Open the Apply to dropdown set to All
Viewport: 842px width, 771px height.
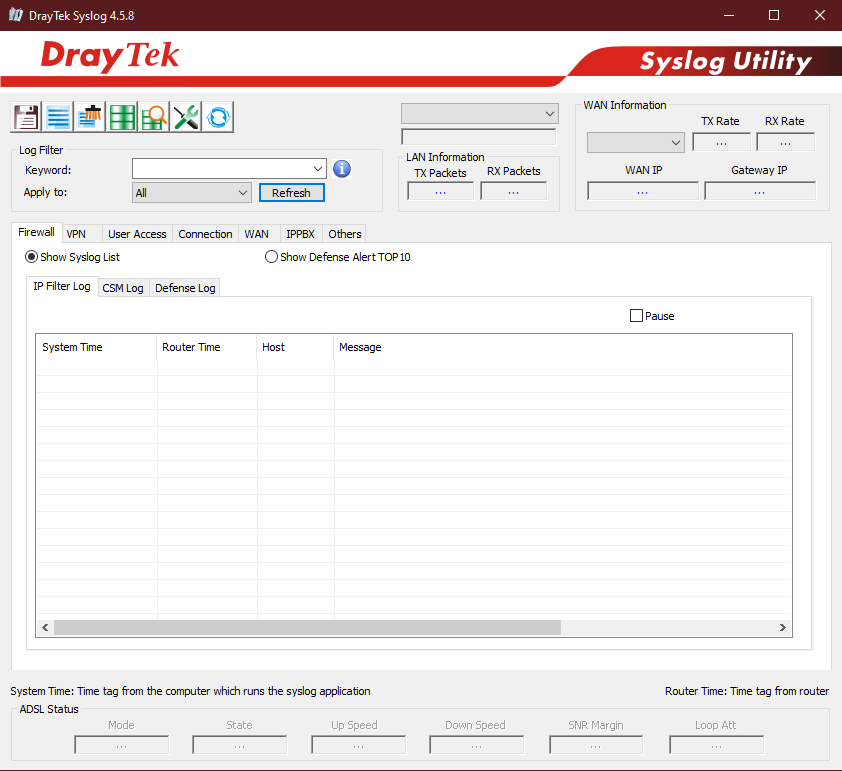pos(192,193)
